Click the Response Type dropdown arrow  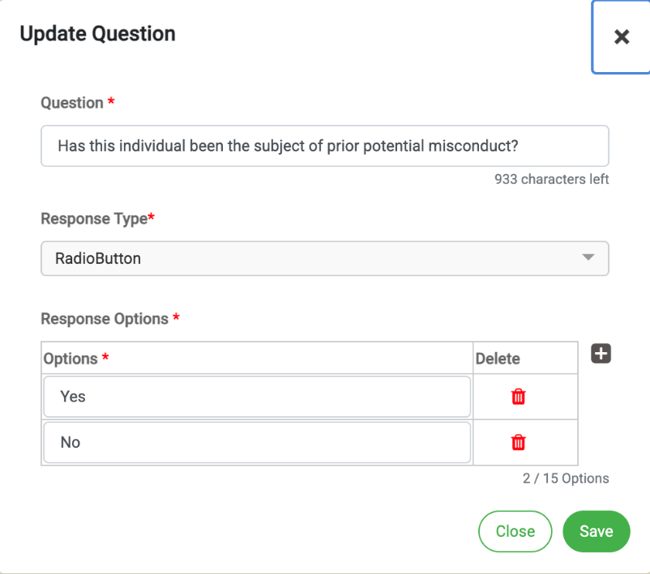(x=588, y=258)
